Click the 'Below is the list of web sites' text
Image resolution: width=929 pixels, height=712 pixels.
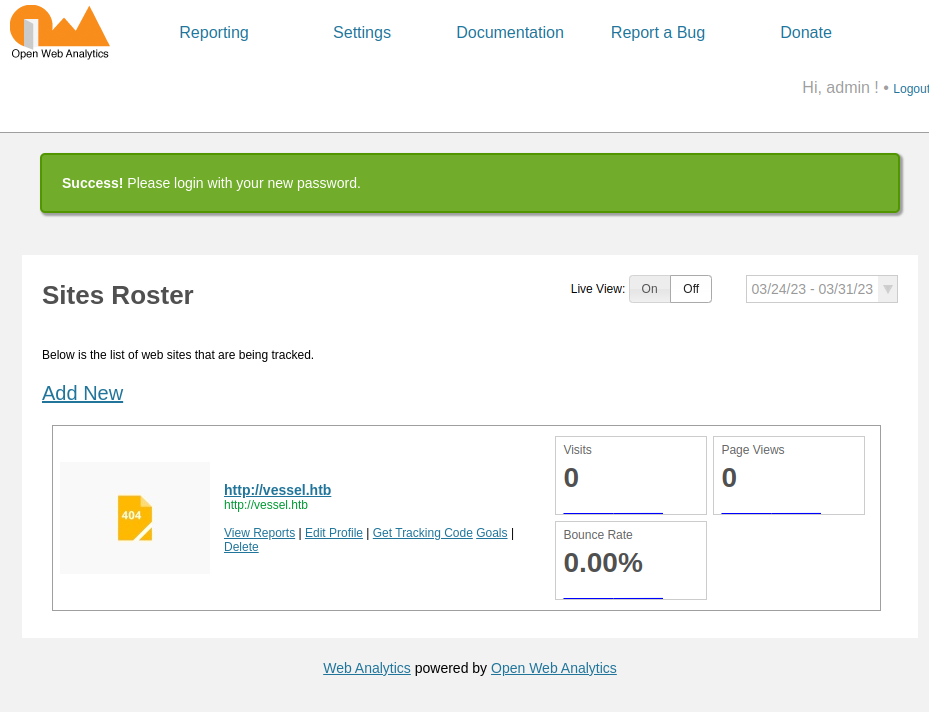[178, 355]
